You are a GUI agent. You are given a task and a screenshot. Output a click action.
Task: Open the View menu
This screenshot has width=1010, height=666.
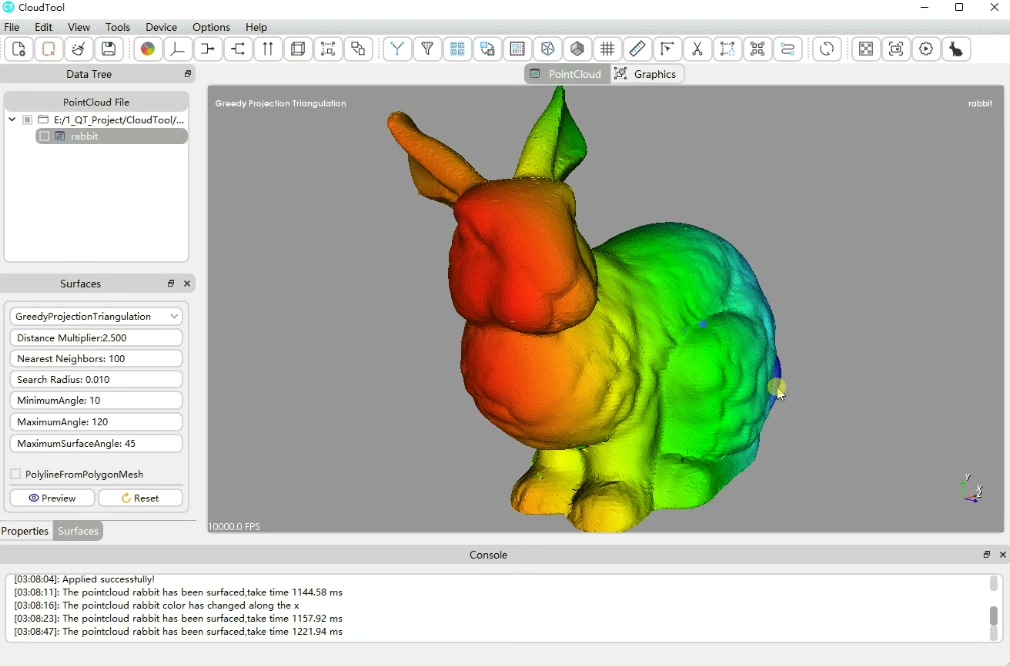coord(79,27)
